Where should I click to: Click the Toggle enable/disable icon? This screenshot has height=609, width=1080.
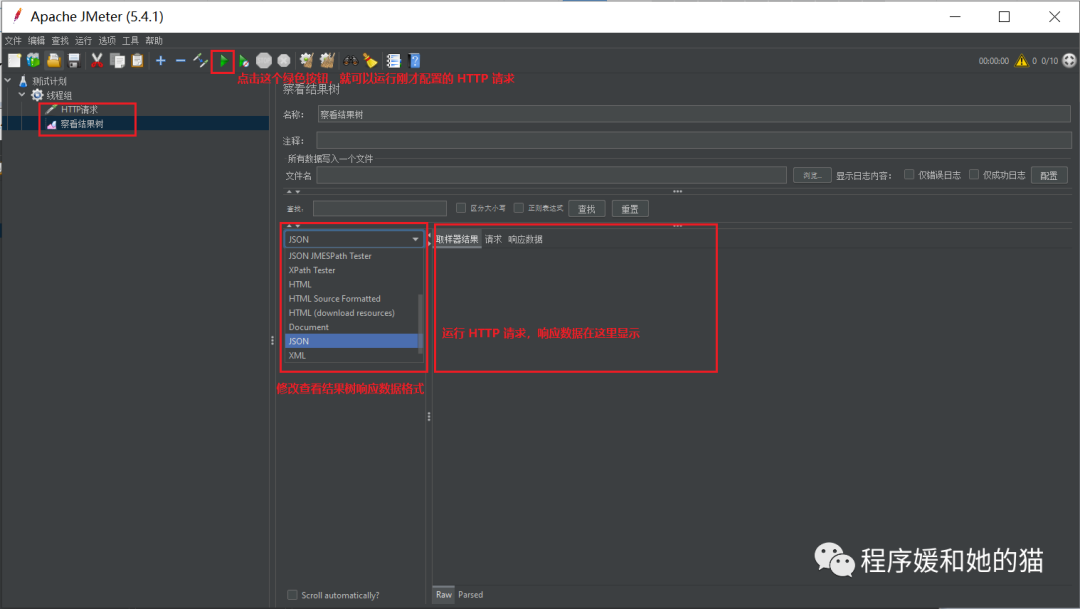tap(200, 61)
